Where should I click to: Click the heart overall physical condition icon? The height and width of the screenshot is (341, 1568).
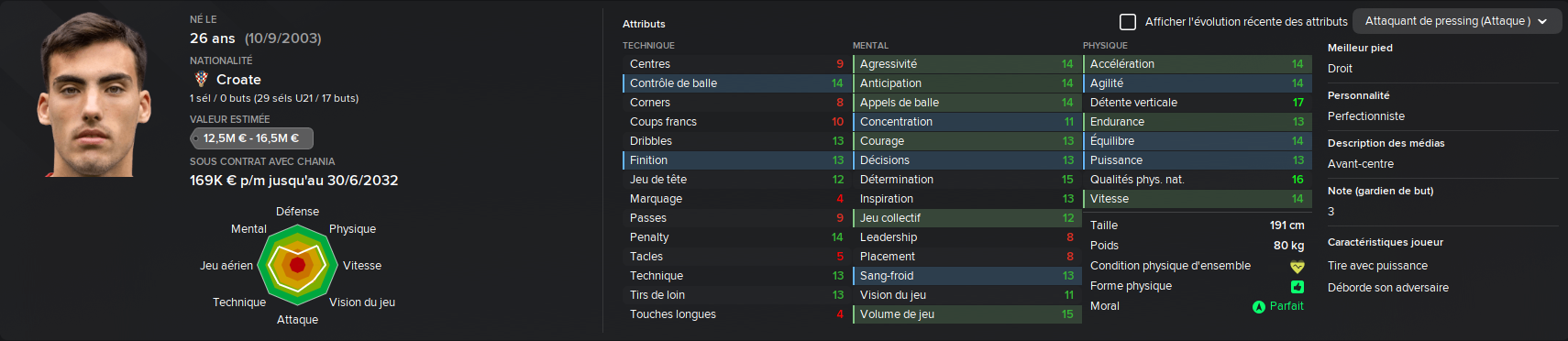(x=1297, y=267)
